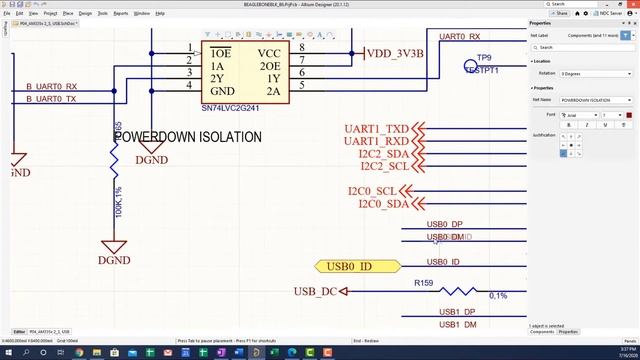Select the TP9 test point circle
This screenshot has width=640, height=360.
470,66
